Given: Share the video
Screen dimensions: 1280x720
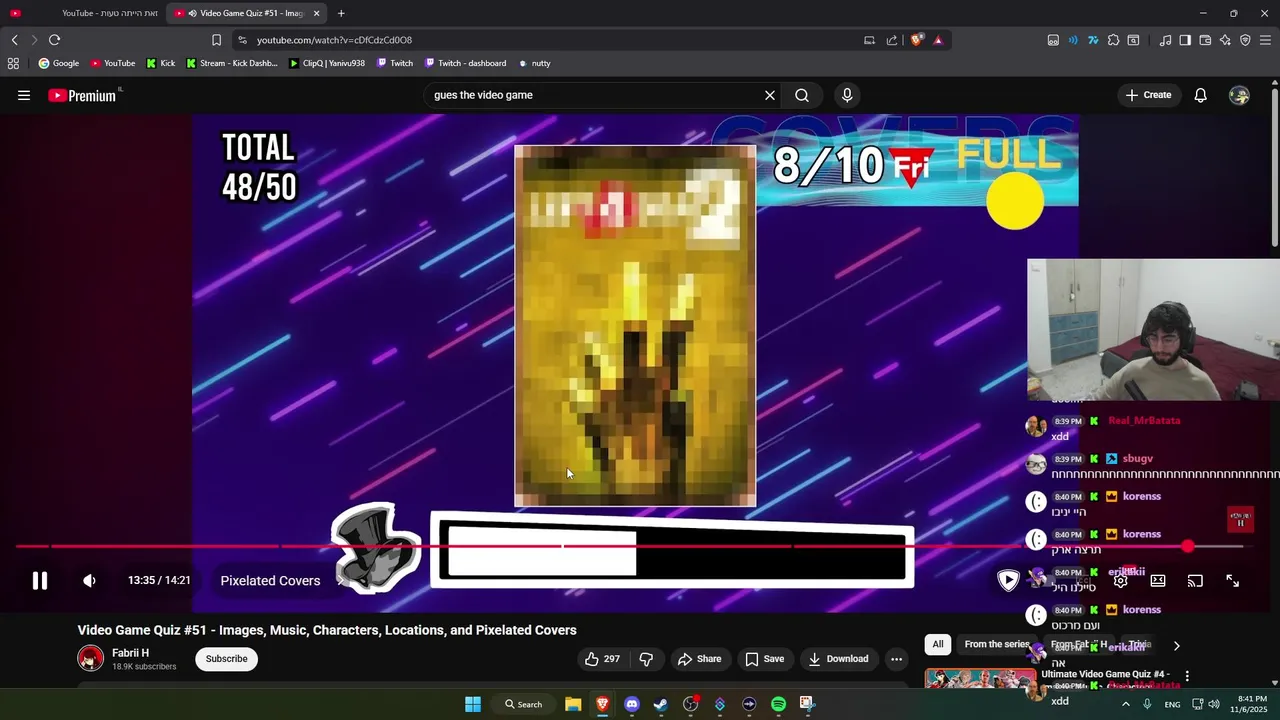Looking at the screenshot, I should [x=699, y=659].
